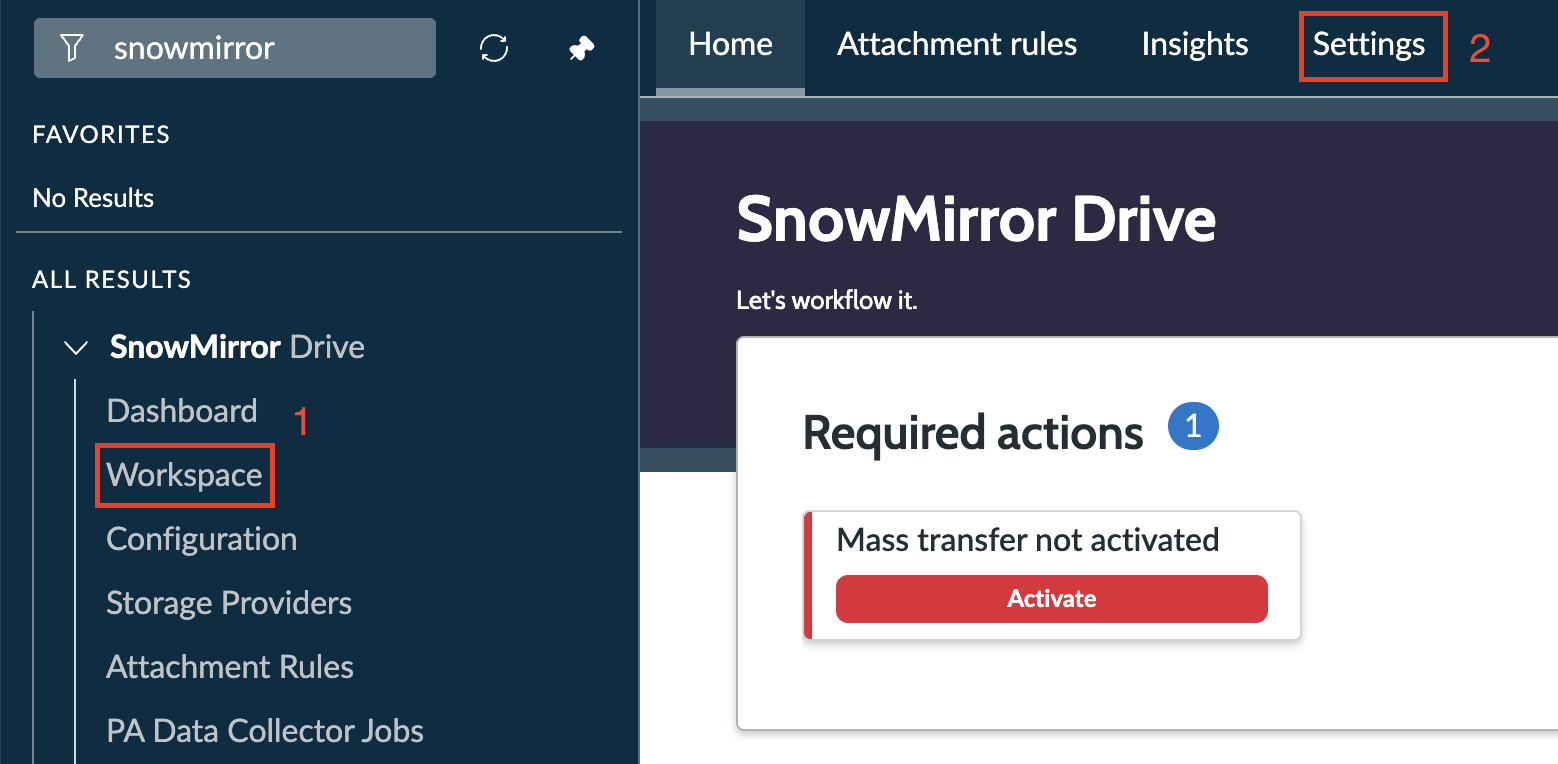Click the "Let's workflow it." tagline
This screenshot has height=764, width=1558.
(x=826, y=300)
